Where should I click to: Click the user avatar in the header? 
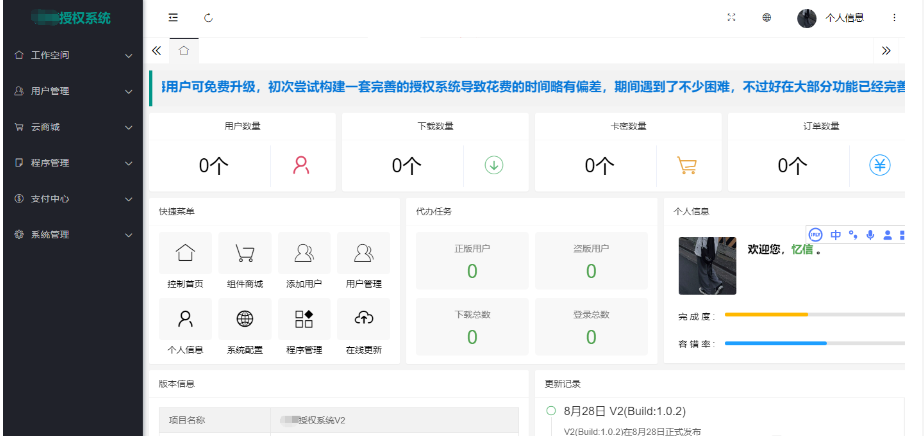807,18
